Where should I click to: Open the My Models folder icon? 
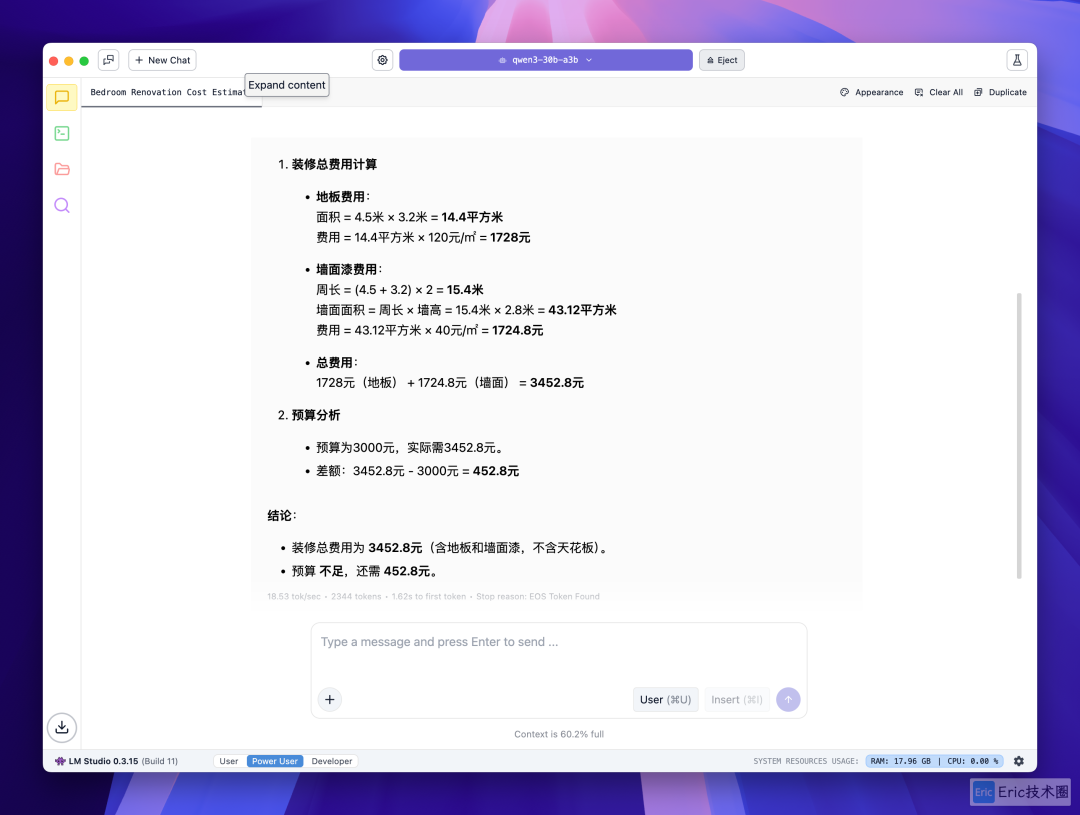[x=62, y=169]
